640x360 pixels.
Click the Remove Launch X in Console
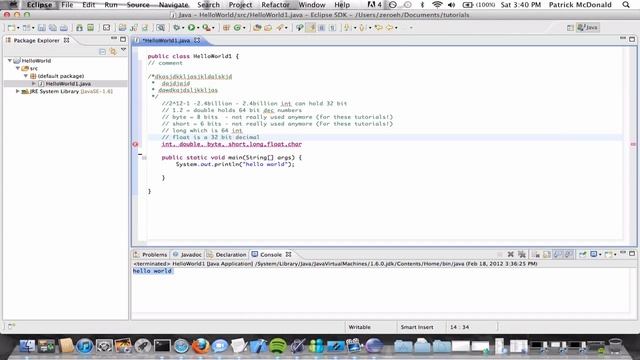[510, 254]
